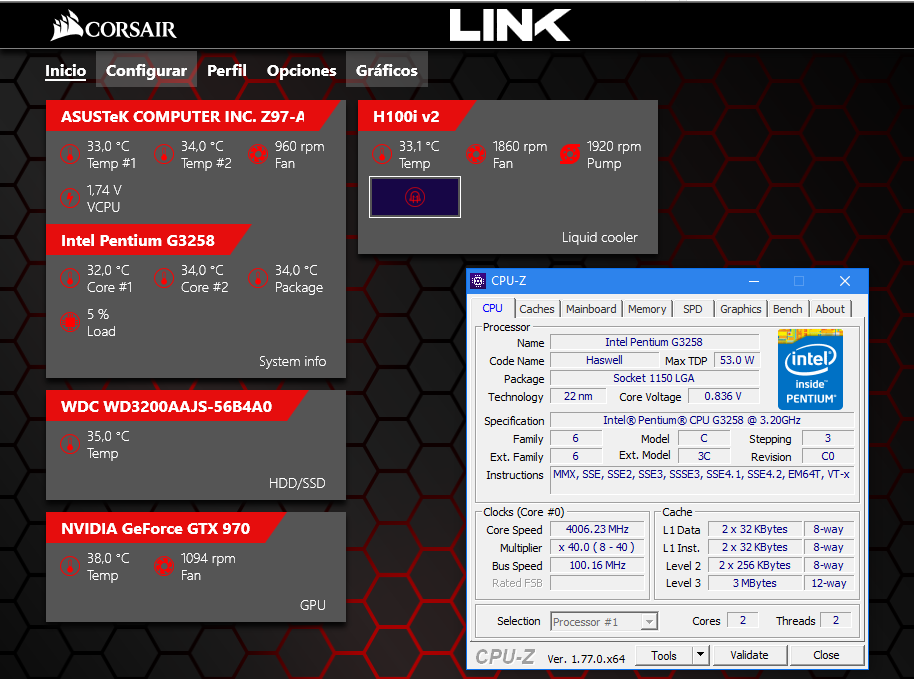Click the System info label
This screenshot has height=679, width=914.
tap(293, 361)
